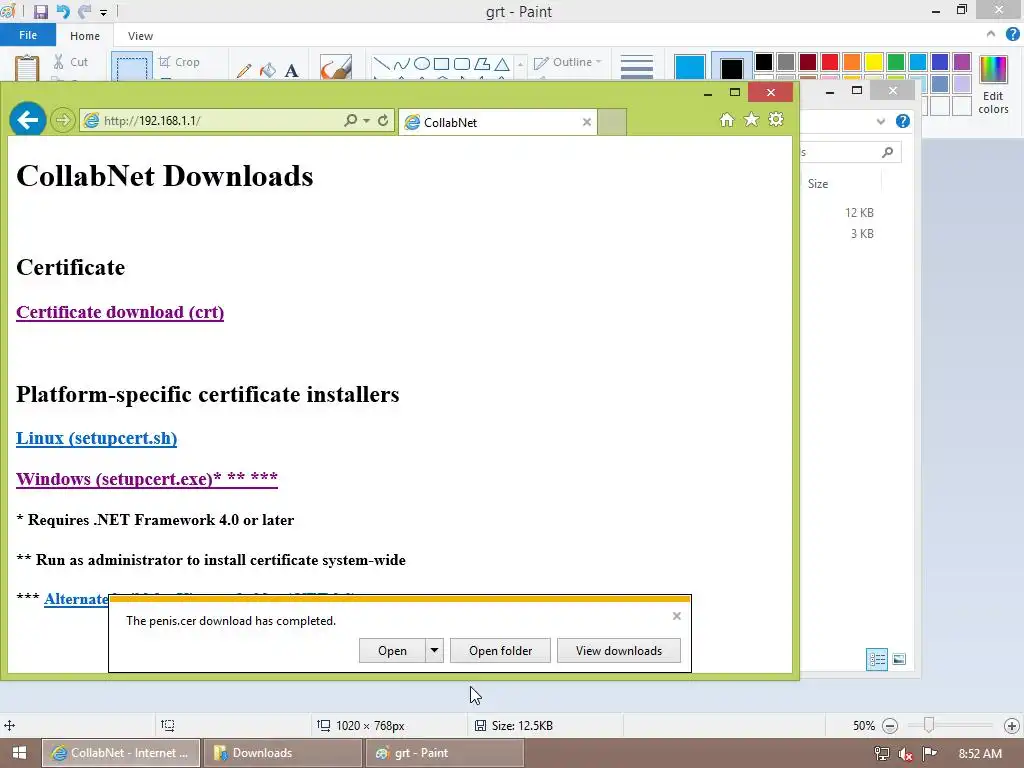The height and width of the screenshot is (768, 1024).
Task: Pick the Rectangle shape in Paint's shapes gallery
Action: [441, 63]
